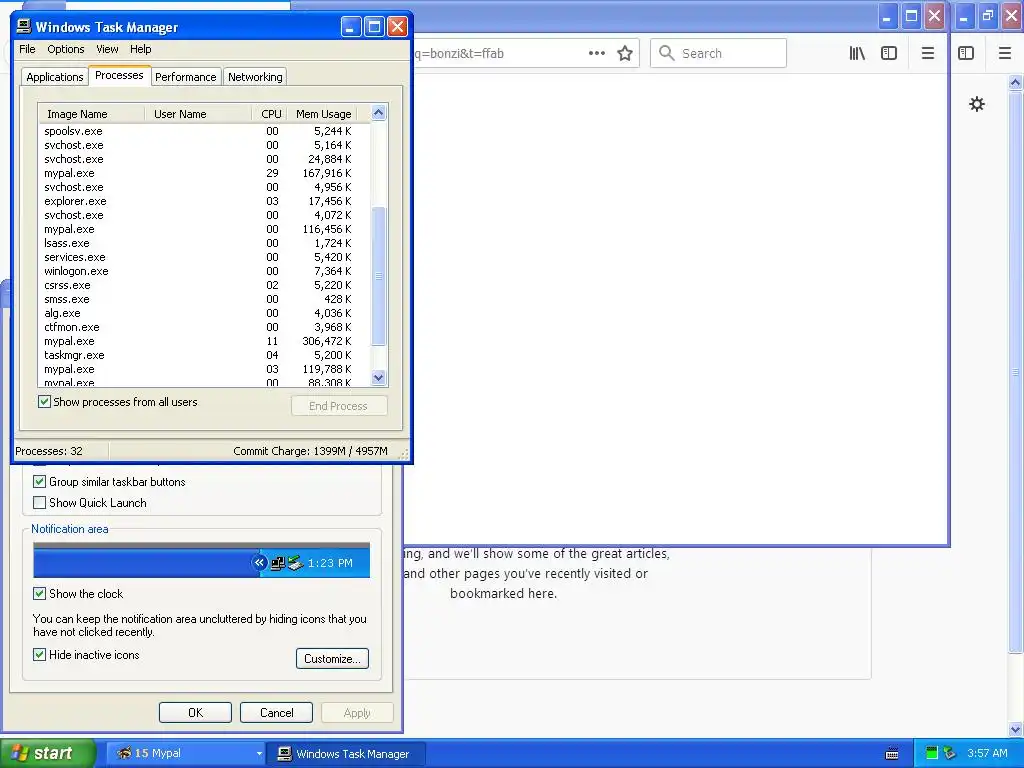1024x768 pixels.
Task: Toggle the sidebar icon in front browser
Action: [889, 54]
